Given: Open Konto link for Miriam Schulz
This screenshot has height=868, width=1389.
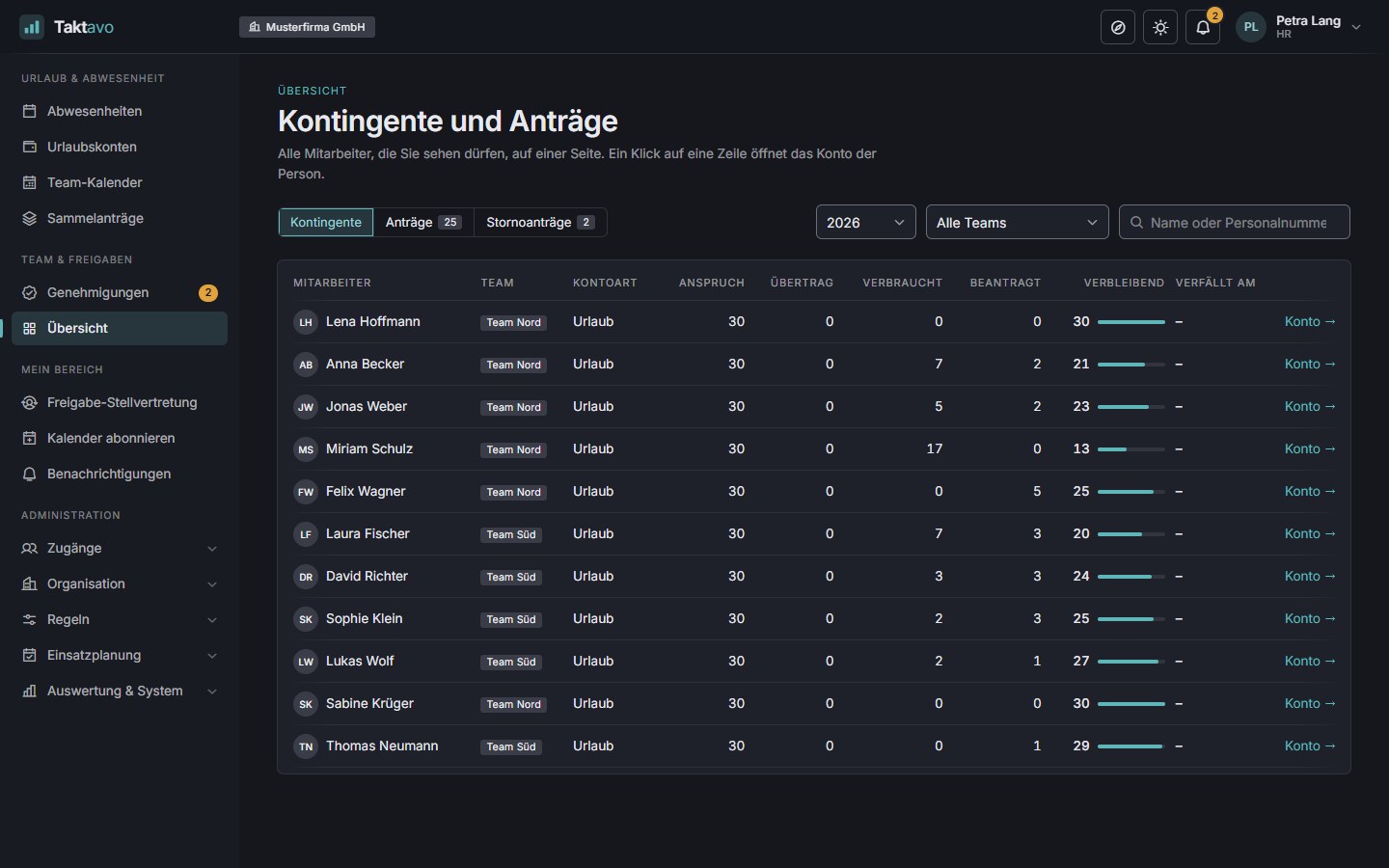Looking at the screenshot, I should [1310, 448].
